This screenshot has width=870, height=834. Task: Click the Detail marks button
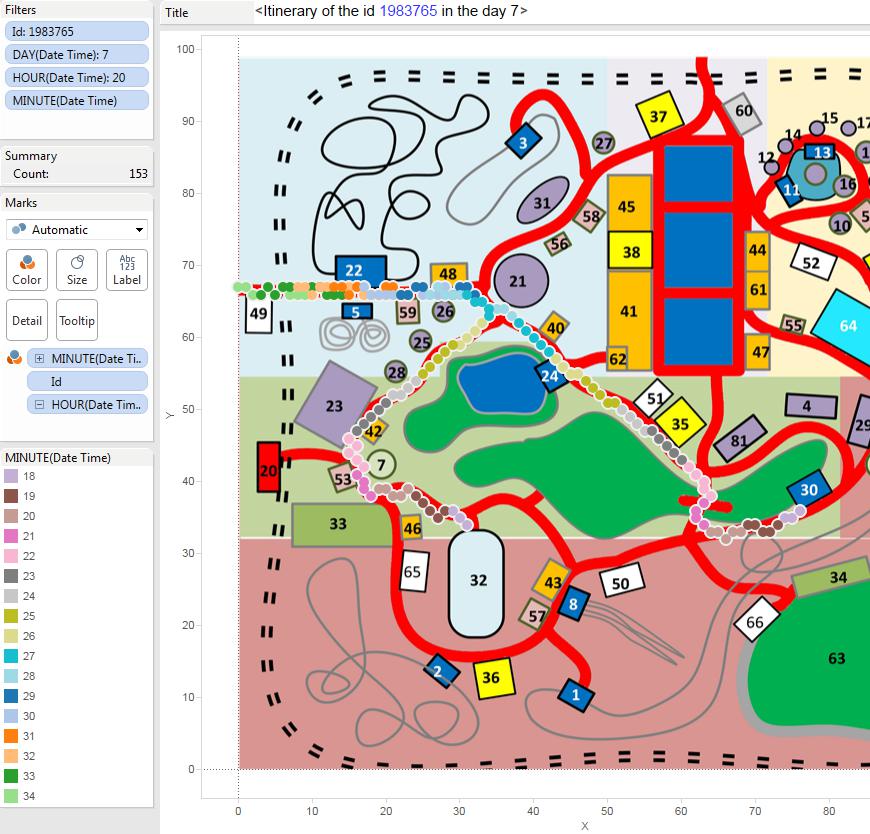pos(27,320)
